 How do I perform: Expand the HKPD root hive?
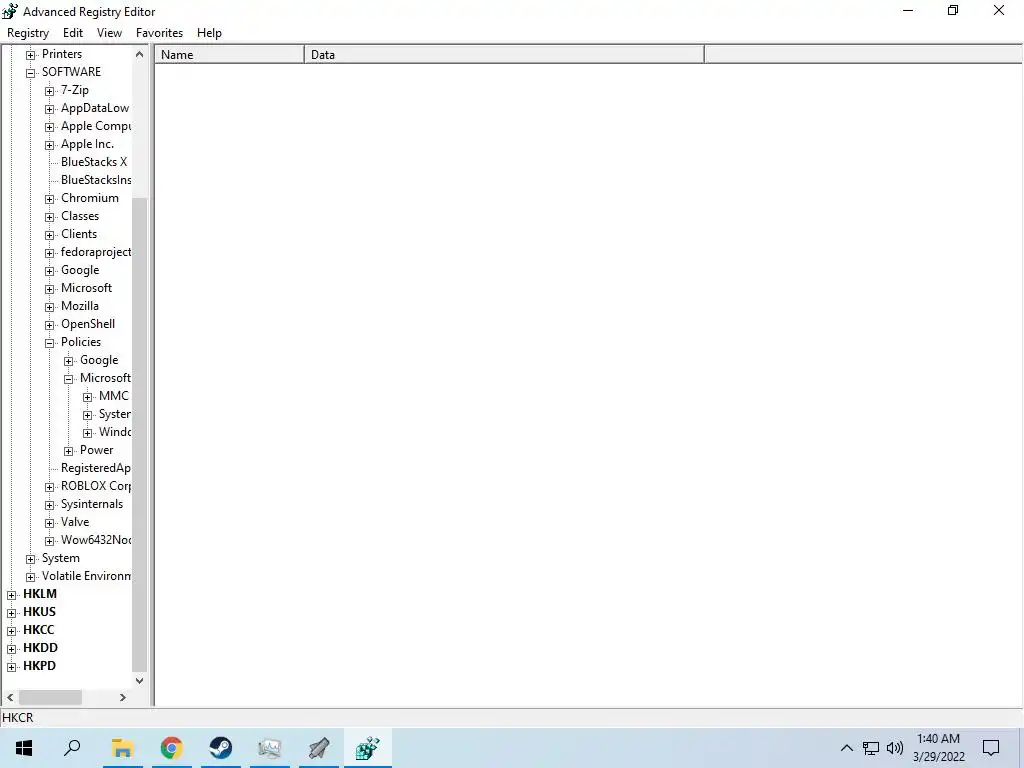tap(11, 667)
